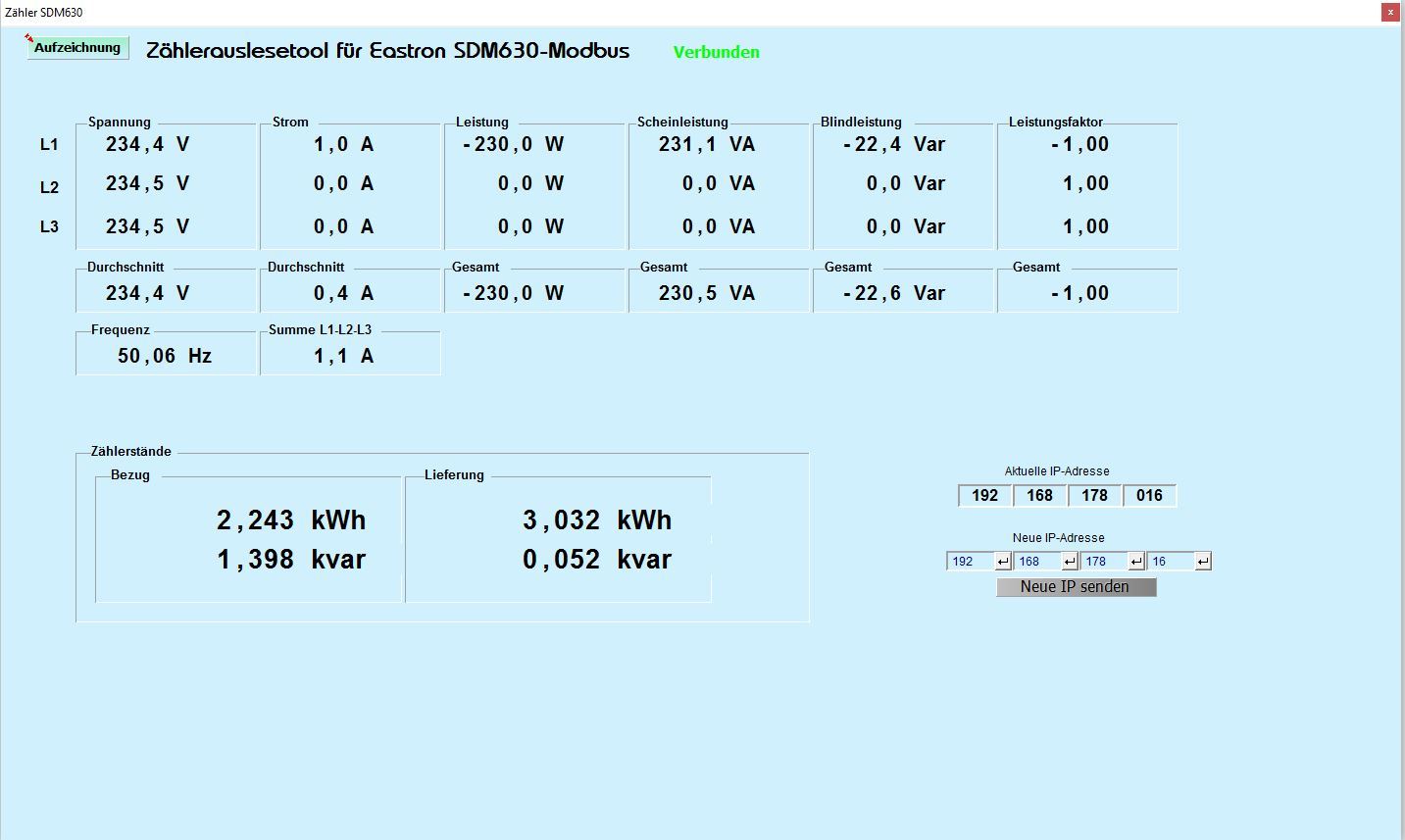Click the L1 current value 1,0 A
Screen dimensions: 1405x840
(344, 144)
